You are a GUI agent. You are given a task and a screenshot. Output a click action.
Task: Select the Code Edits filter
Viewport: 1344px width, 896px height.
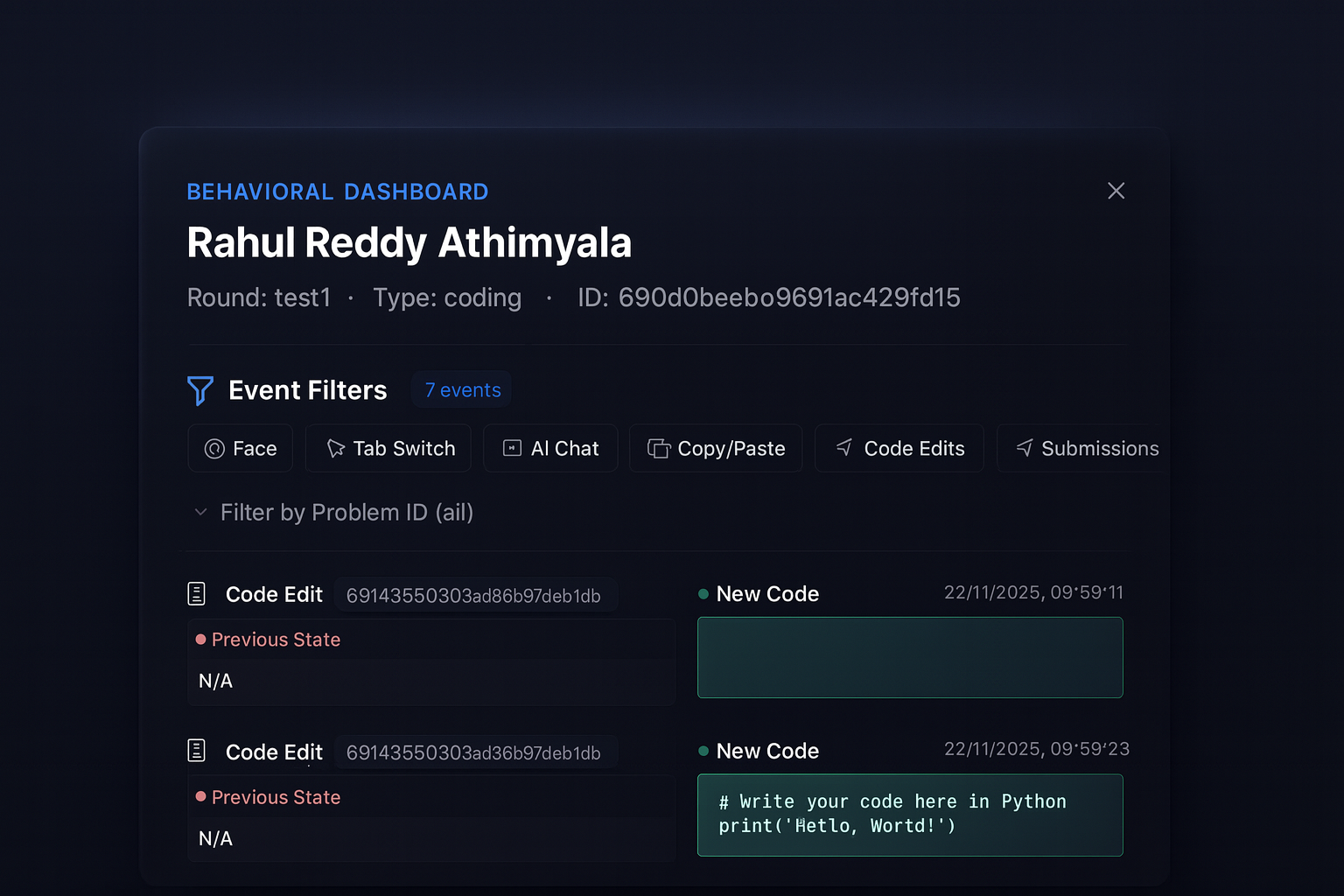click(x=899, y=449)
